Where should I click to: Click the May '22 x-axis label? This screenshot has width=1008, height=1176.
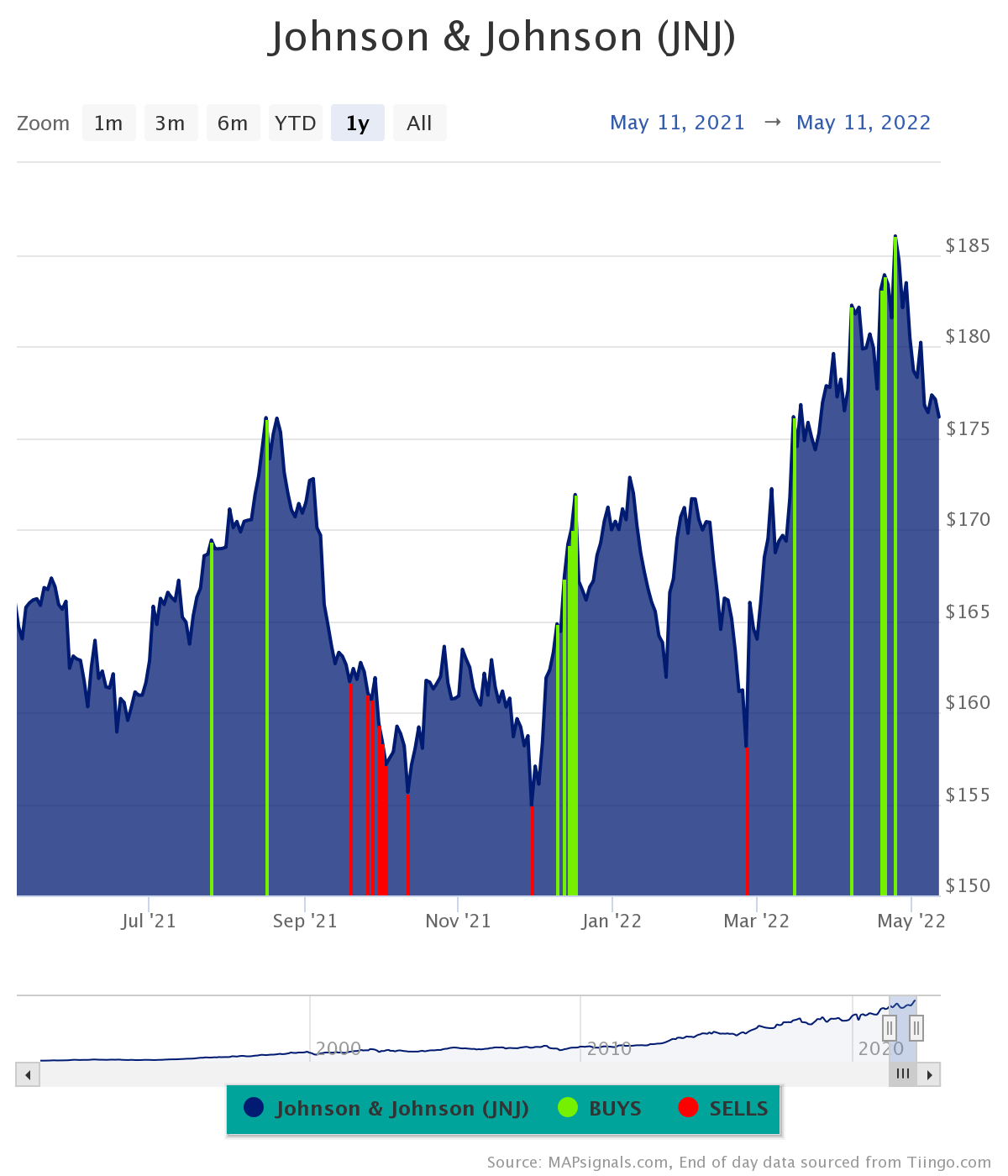click(x=911, y=921)
